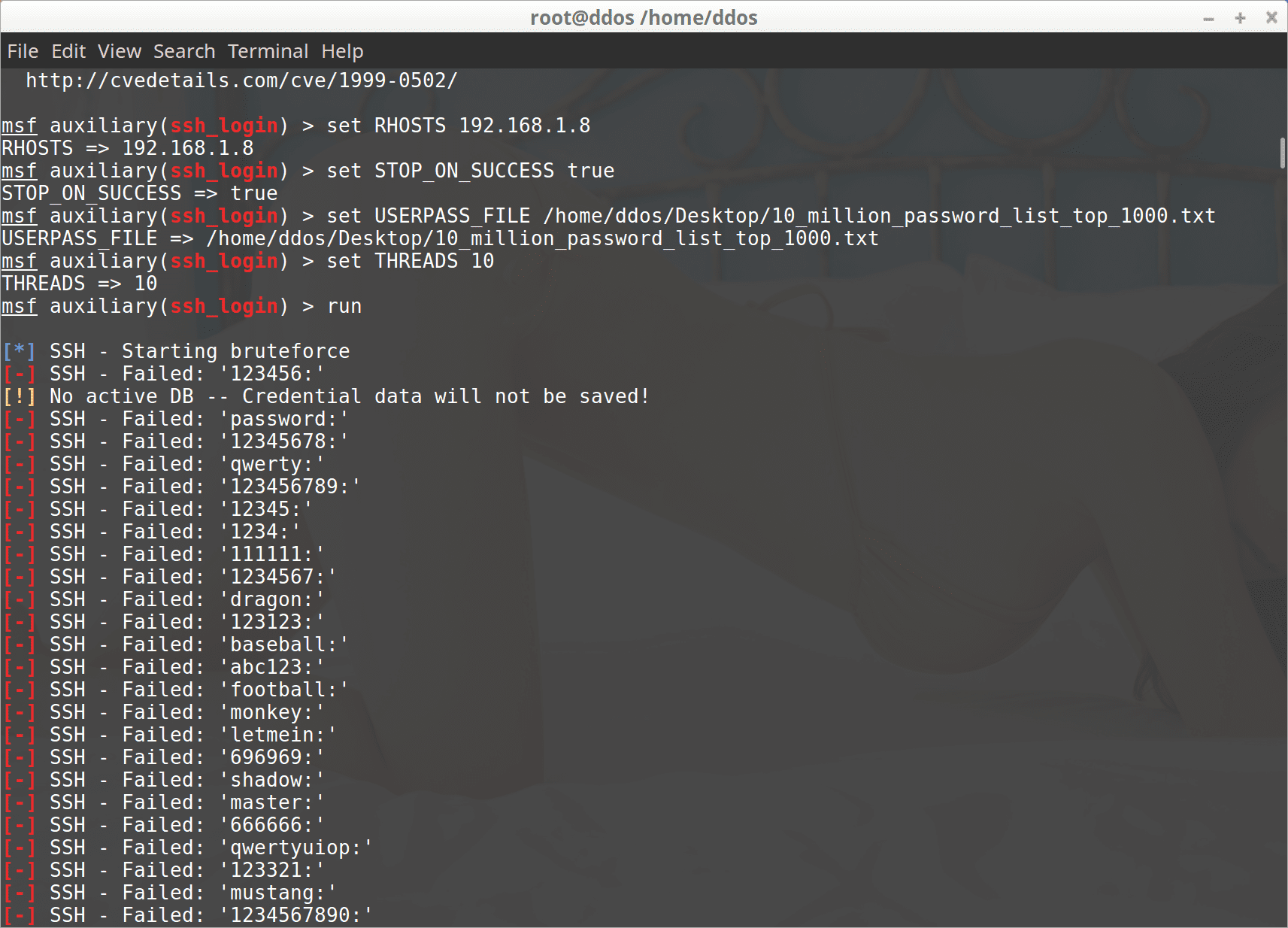This screenshot has width=1288, height=928.
Task: Click the Failed: '1234567:' line
Action: pos(170,577)
